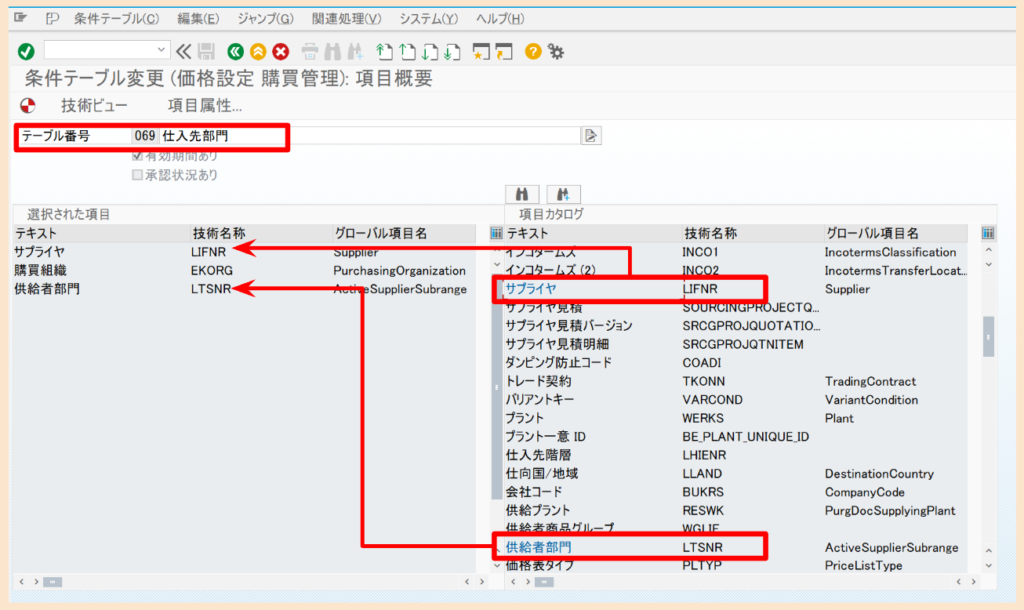Click グローバル項目名 header in 項目カタログ table
The image size is (1024, 610).
pos(895,233)
